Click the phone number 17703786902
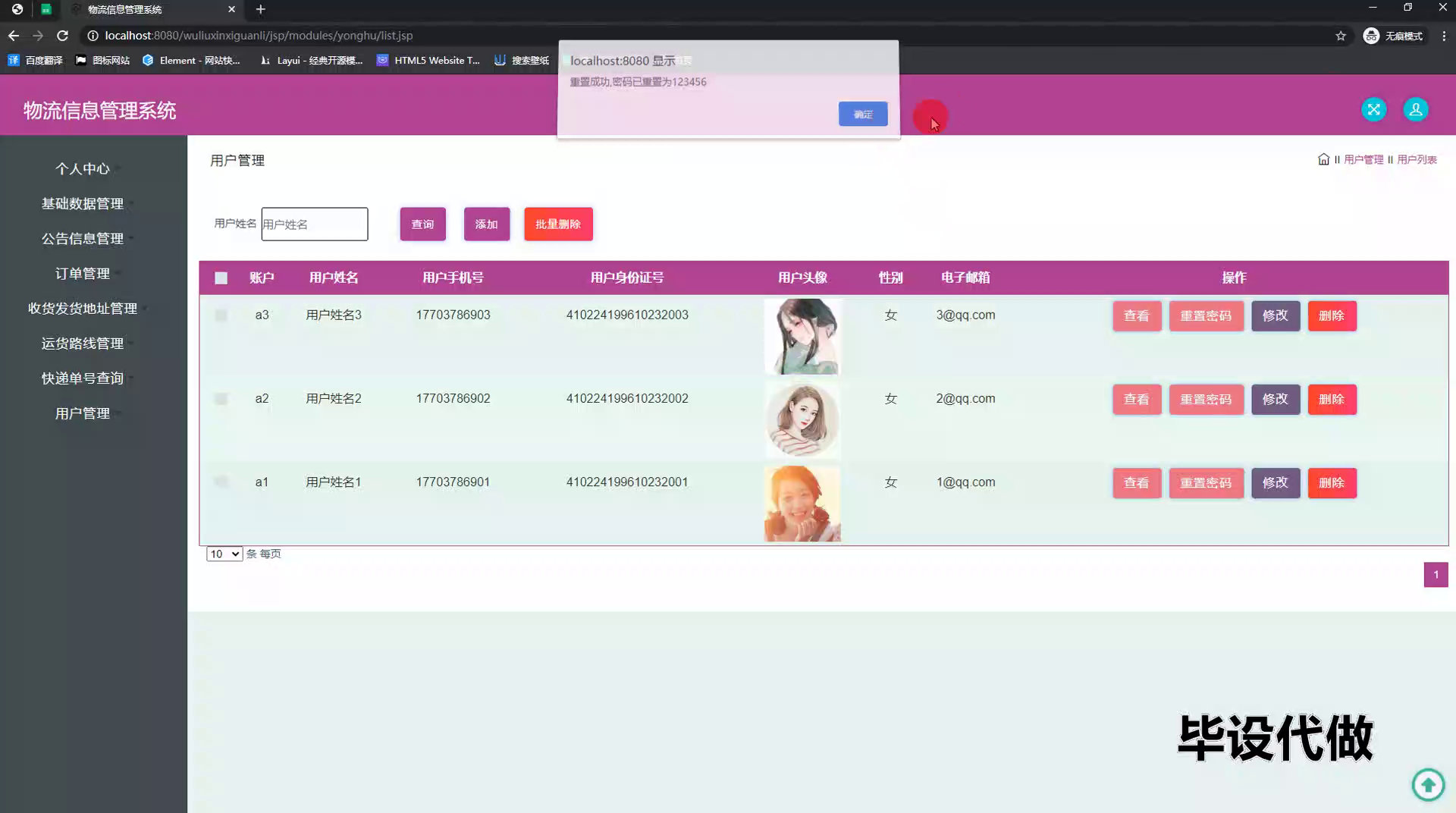This screenshot has width=1456, height=813. click(453, 398)
